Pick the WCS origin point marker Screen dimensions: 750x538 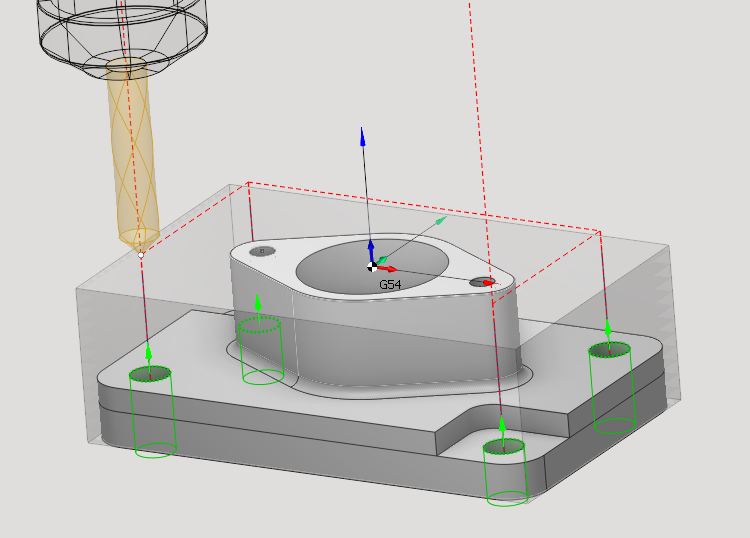372,267
